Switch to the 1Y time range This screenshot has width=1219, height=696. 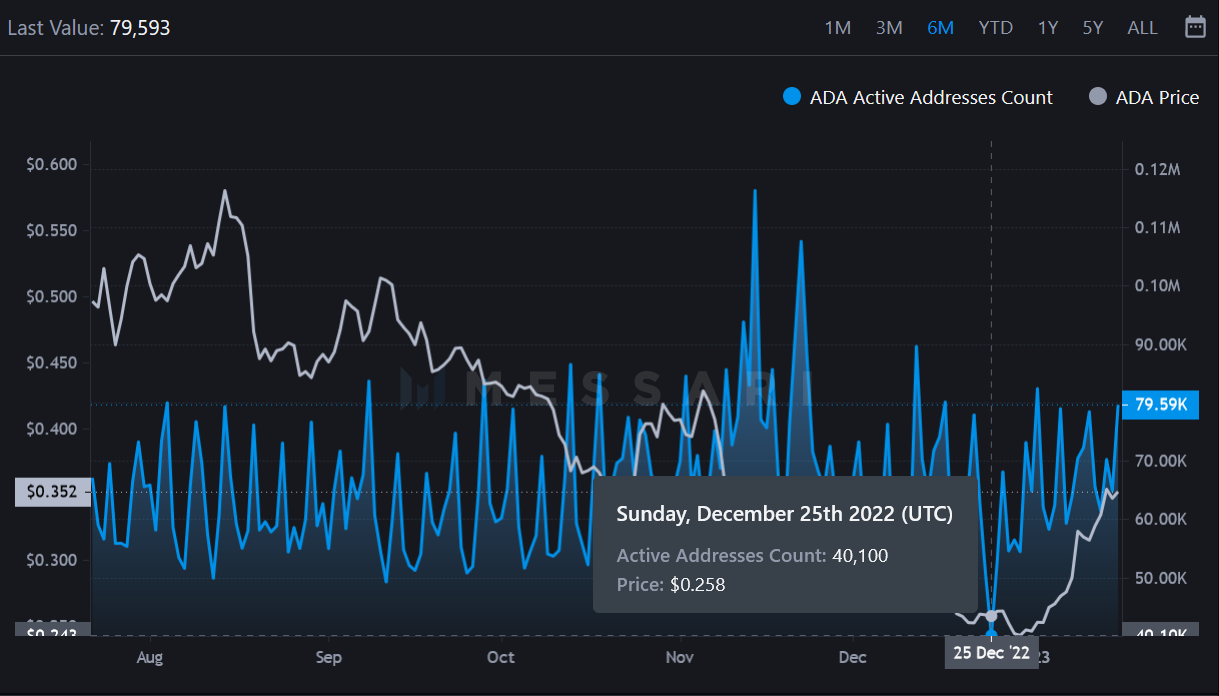(x=1048, y=28)
